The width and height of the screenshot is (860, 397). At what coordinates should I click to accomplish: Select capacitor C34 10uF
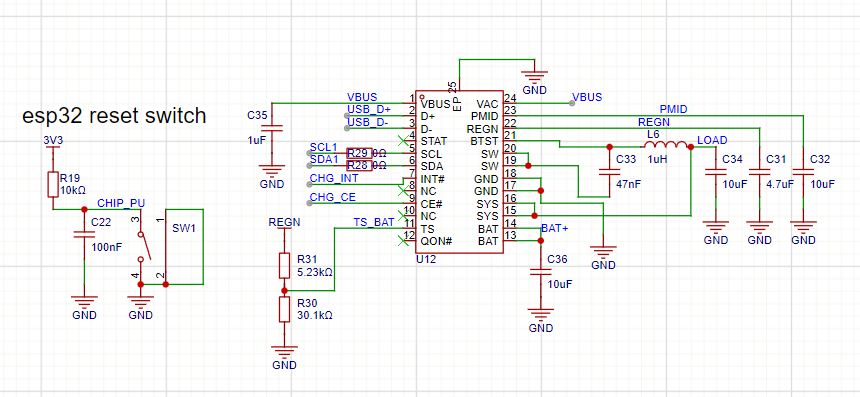tap(716, 172)
